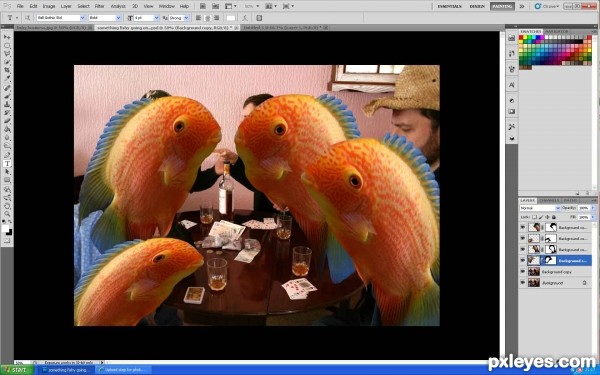Image resolution: width=600 pixels, height=375 pixels.
Task: Open the Character and Paragraph panels icon
Action: click(259, 18)
